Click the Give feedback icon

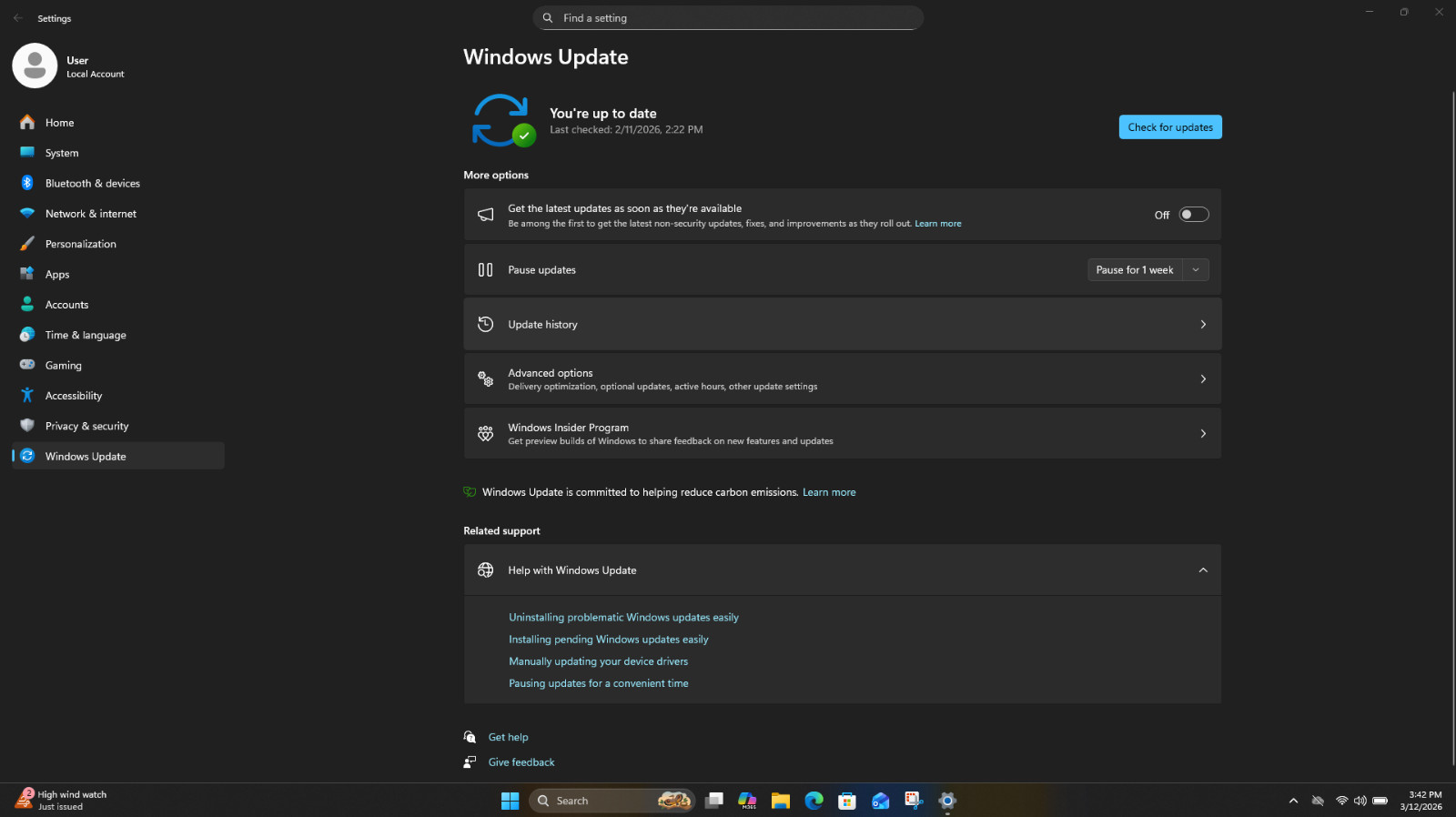tap(470, 762)
